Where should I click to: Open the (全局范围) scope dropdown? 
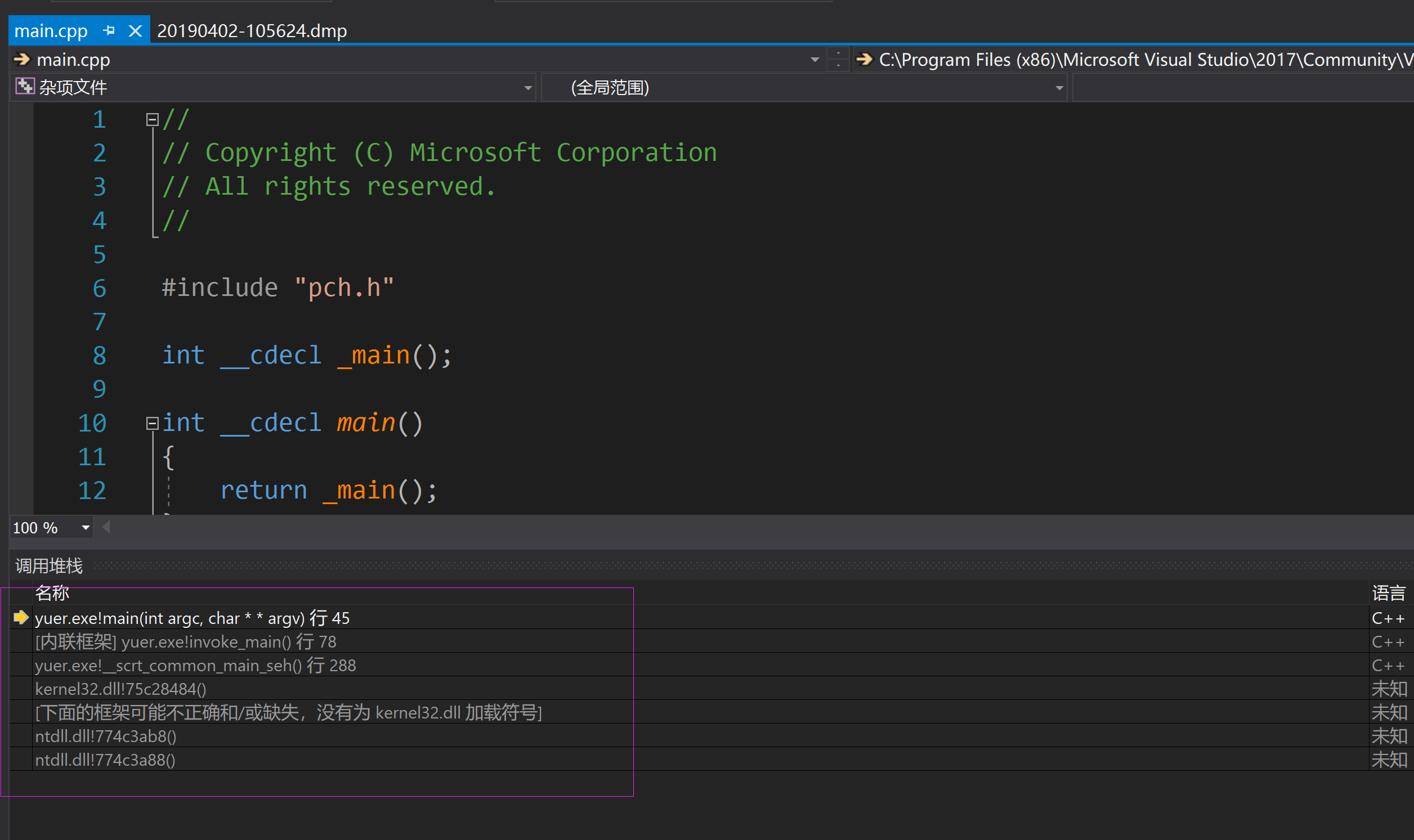[1059, 88]
